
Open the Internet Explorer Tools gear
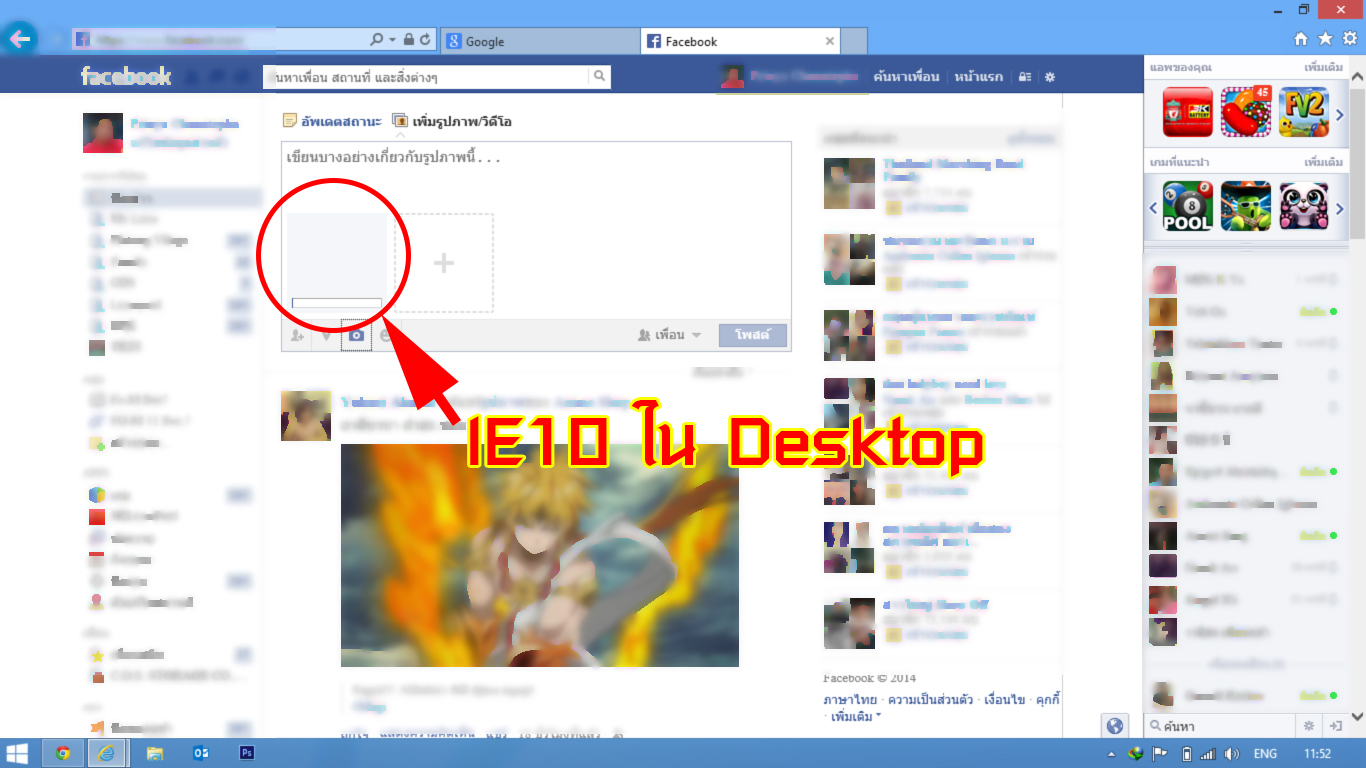coord(1349,39)
